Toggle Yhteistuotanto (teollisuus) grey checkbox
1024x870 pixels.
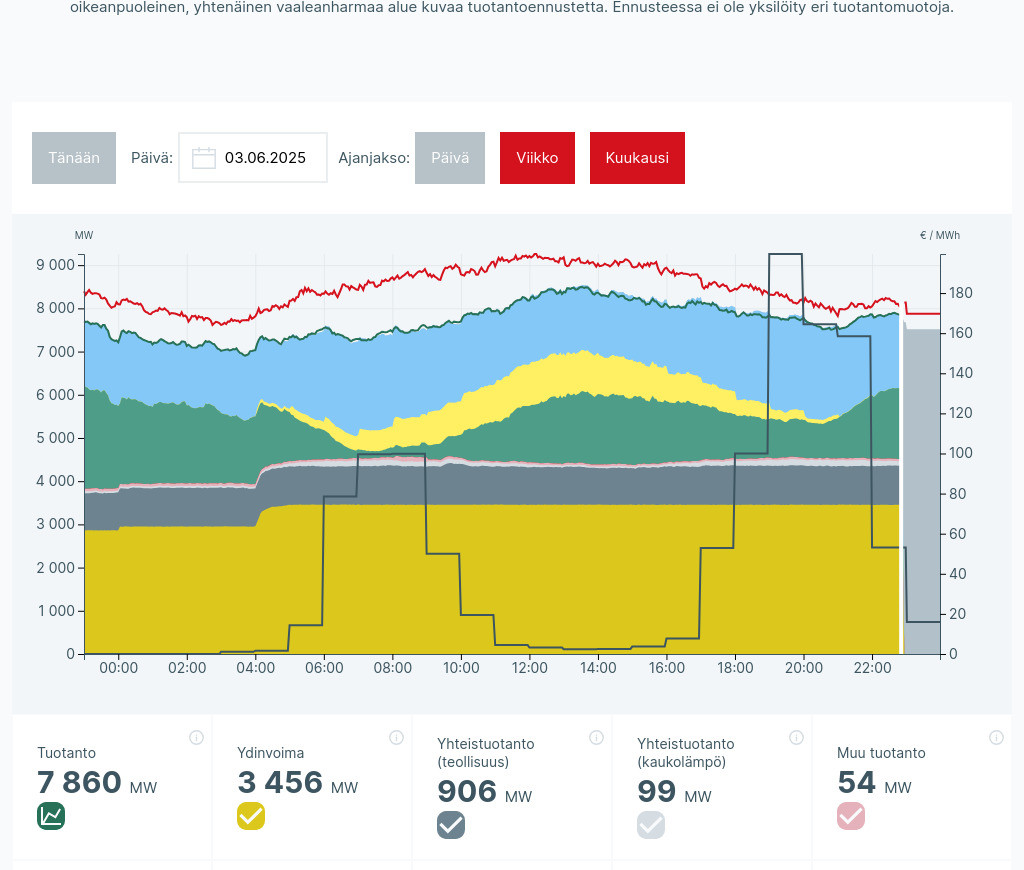coord(451,825)
